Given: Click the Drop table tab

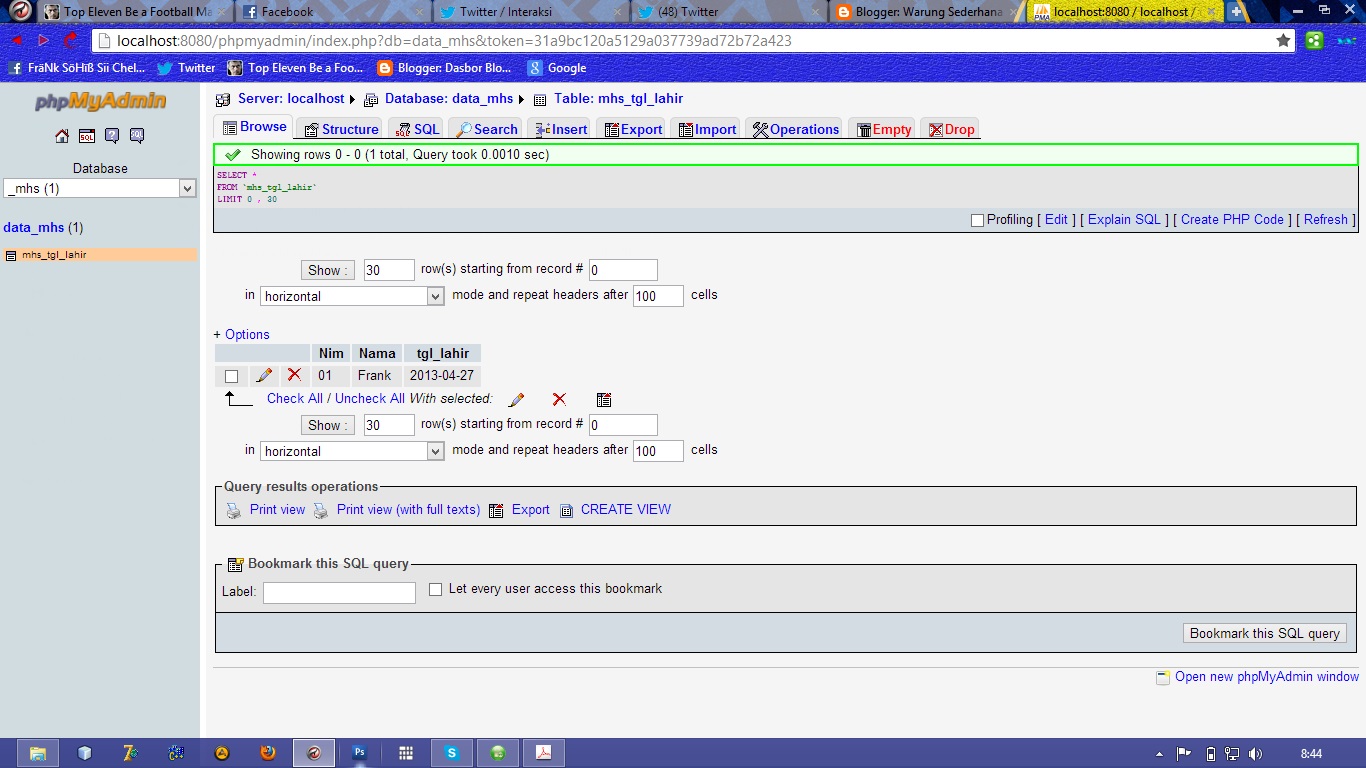Looking at the screenshot, I should tap(951, 129).
